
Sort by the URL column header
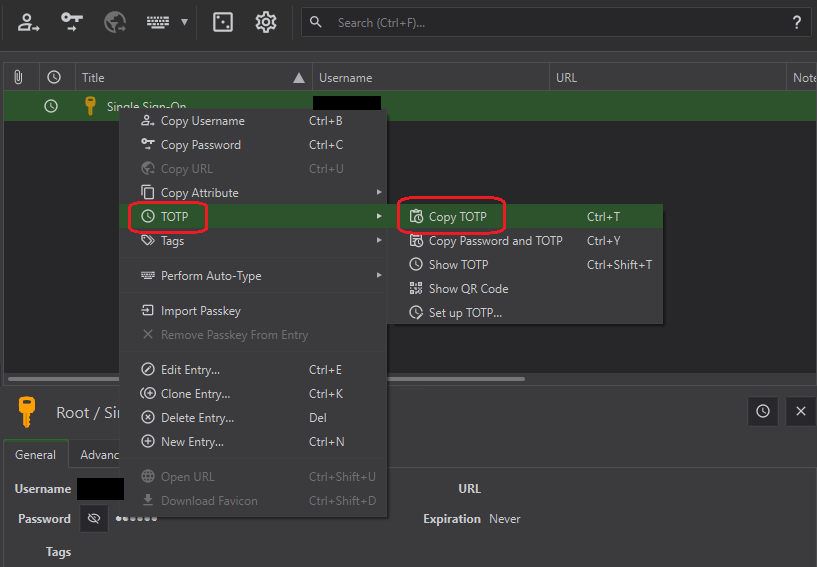[667, 78]
